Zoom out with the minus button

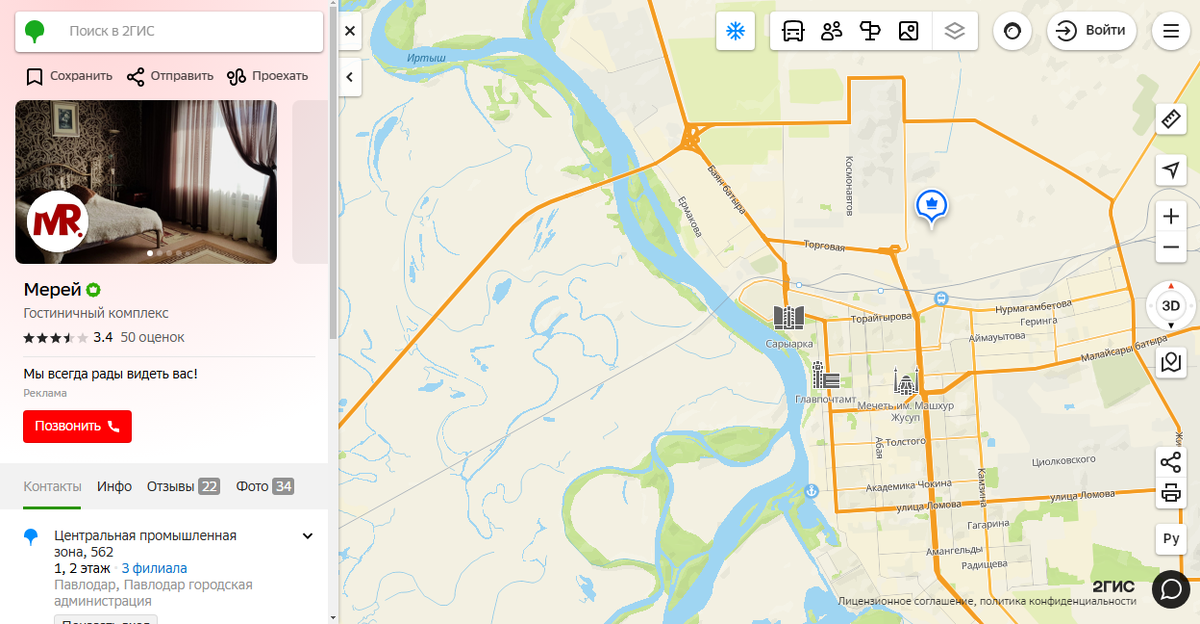point(1171,247)
